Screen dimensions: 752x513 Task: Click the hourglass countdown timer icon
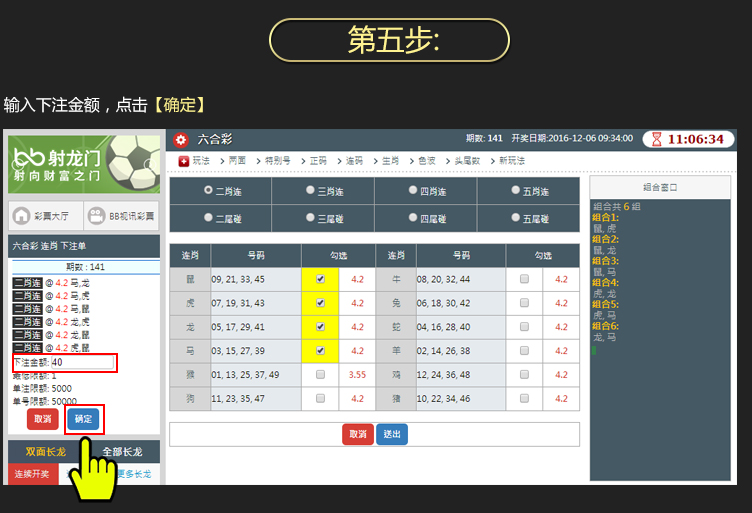(x=655, y=140)
